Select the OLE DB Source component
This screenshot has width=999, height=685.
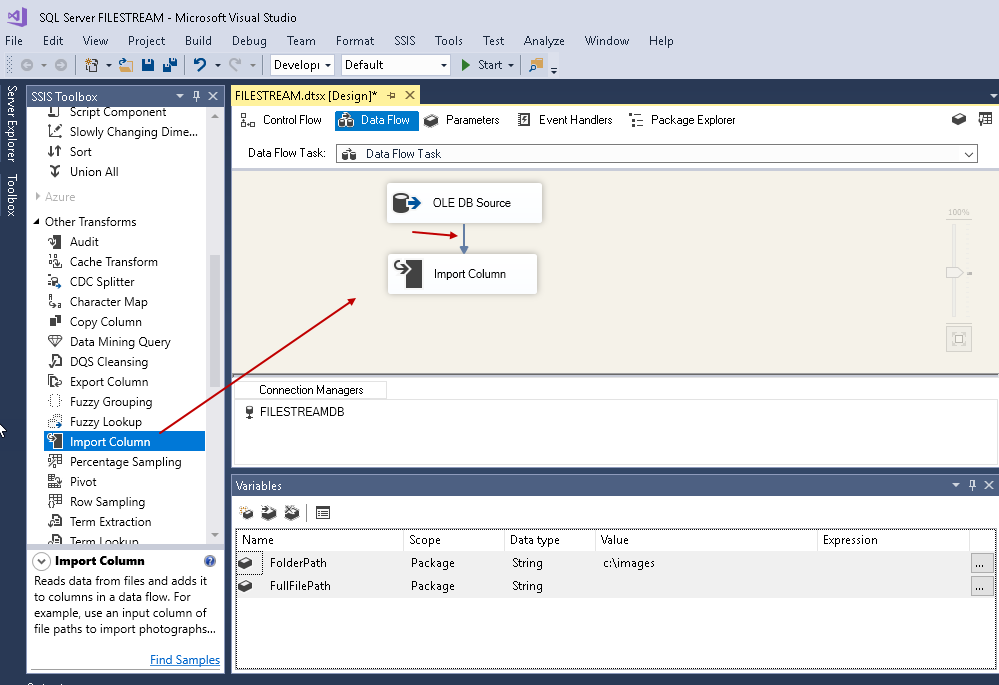pos(464,203)
